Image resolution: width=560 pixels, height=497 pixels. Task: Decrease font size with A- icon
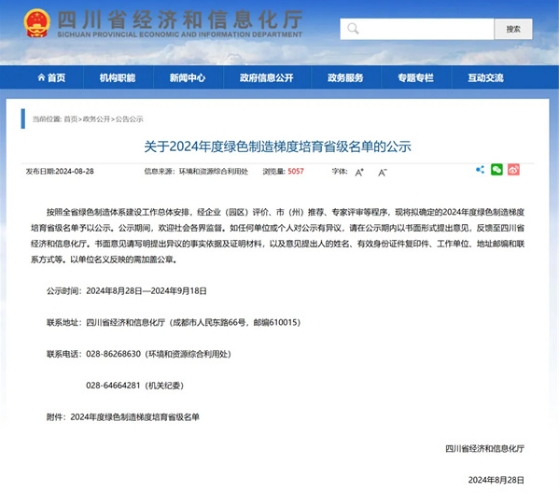pos(382,172)
